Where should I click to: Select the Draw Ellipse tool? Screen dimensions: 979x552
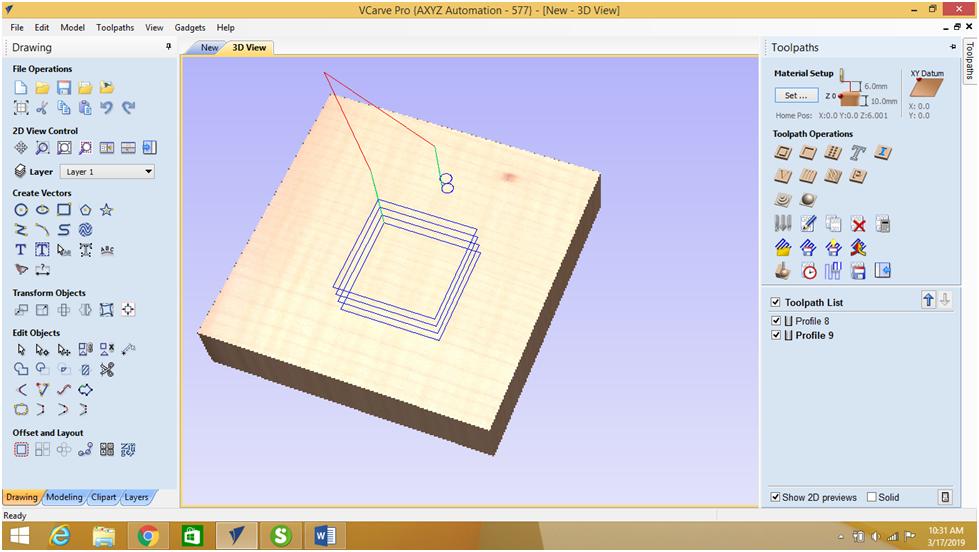(x=42, y=210)
